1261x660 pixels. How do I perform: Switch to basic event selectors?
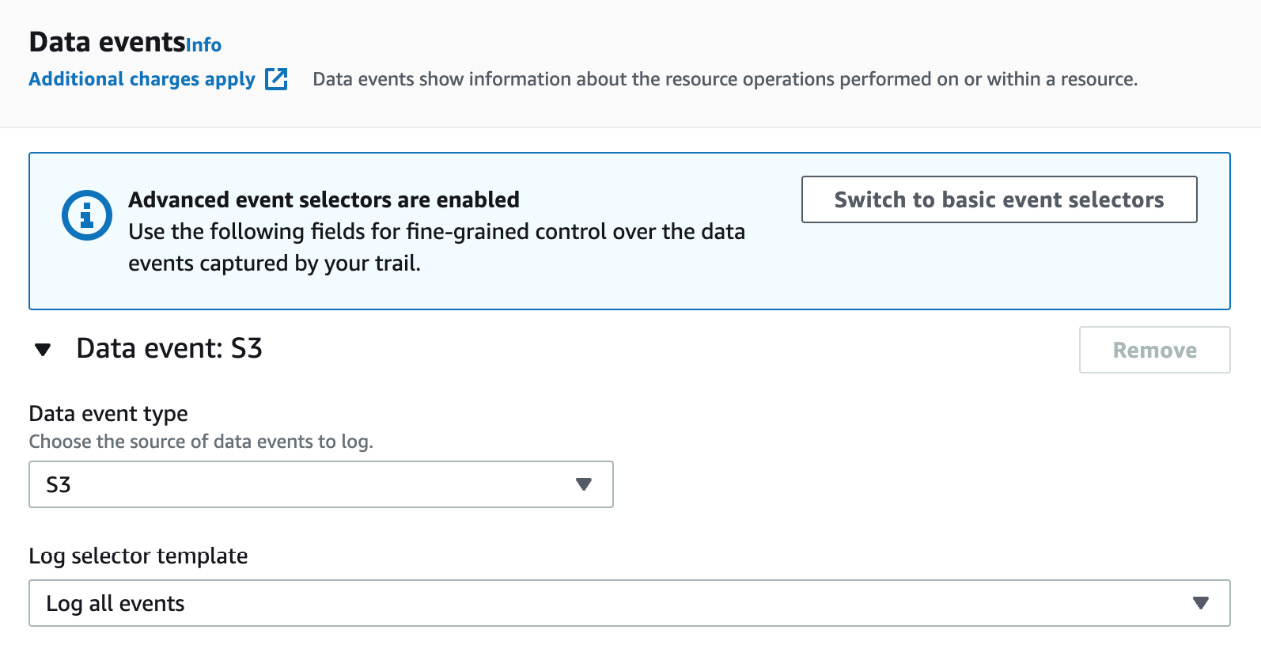(999, 199)
